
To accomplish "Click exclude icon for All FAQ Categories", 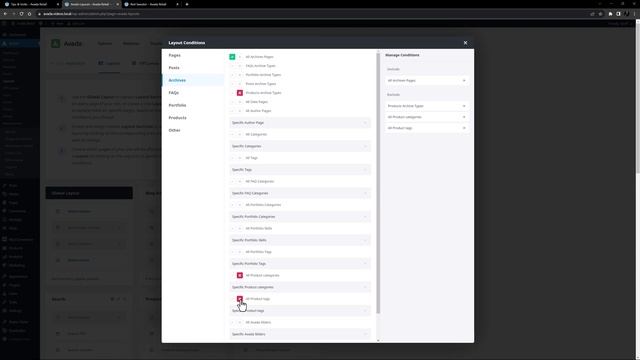I will coord(240,181).
